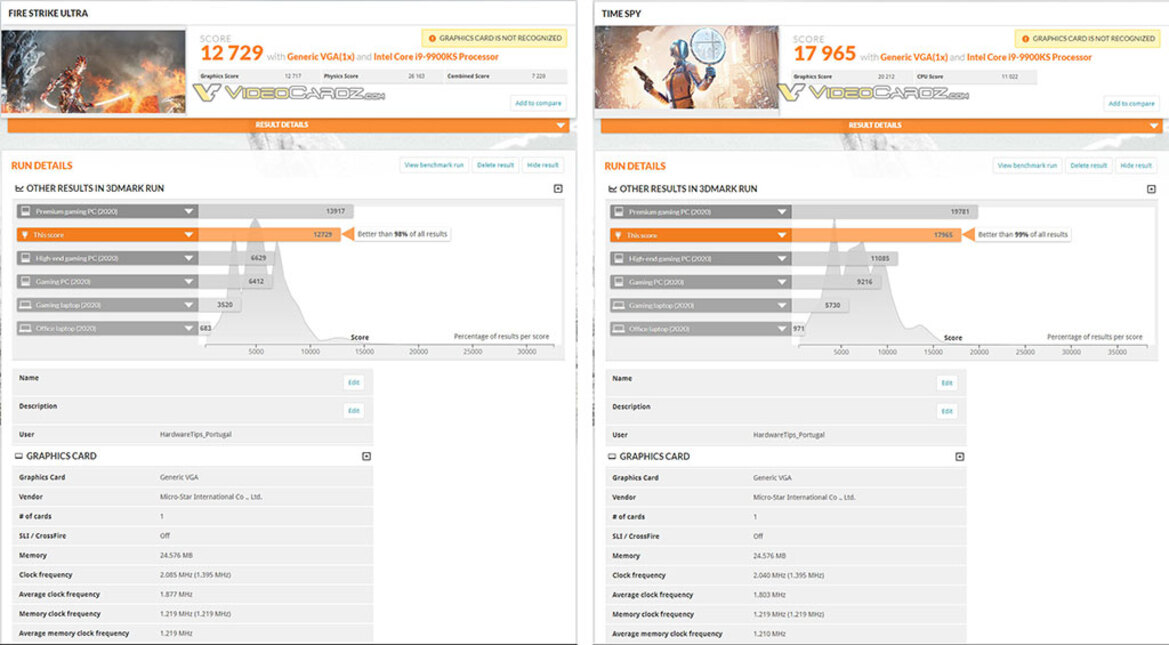Select user HardwareTips_Portugal in Time Spy
The height and width of the screenshot is (645, 1169).
tap(789, 435)
